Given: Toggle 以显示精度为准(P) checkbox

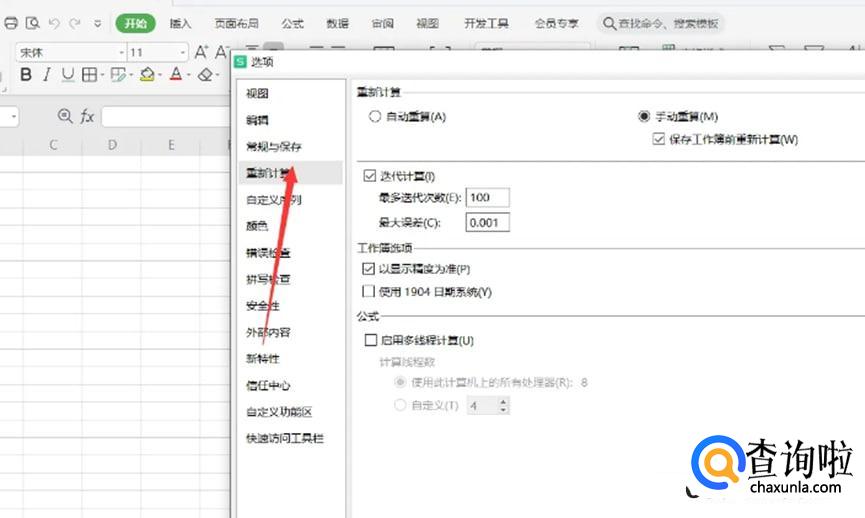Looking at the screenshot, I should (369, 269).
